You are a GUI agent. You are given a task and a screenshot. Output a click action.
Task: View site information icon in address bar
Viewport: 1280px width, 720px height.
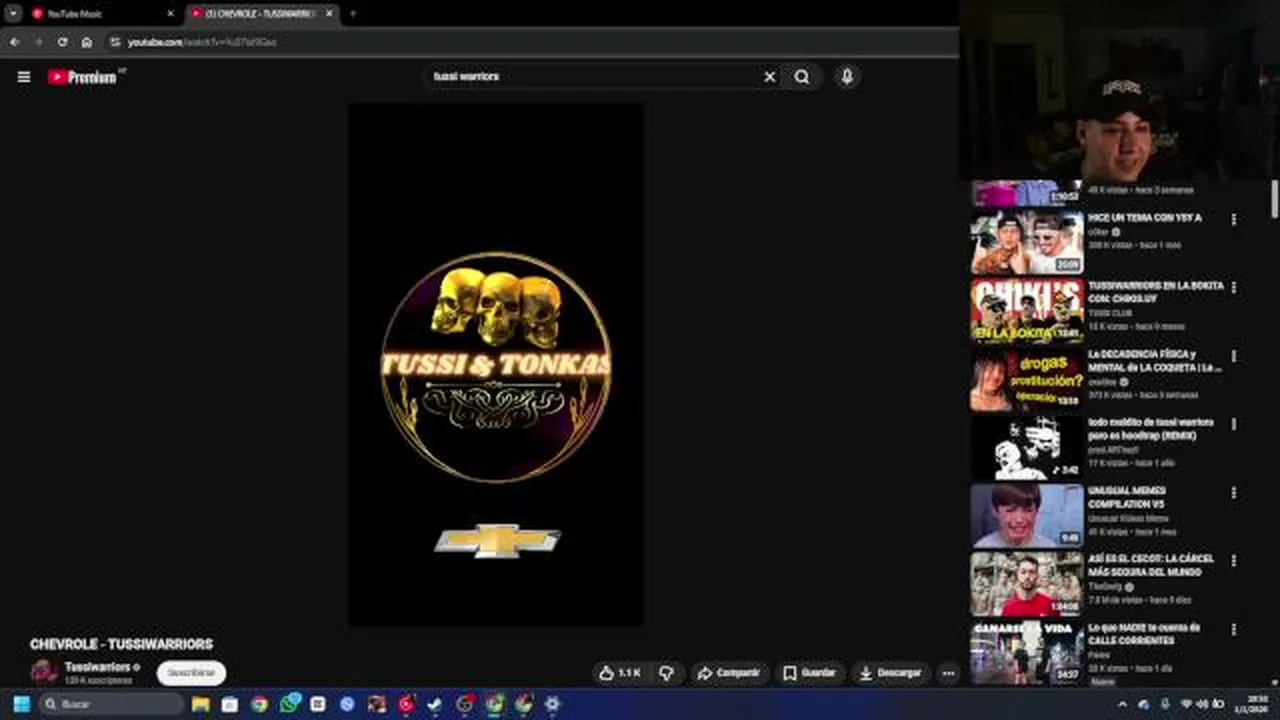[116, 42]
